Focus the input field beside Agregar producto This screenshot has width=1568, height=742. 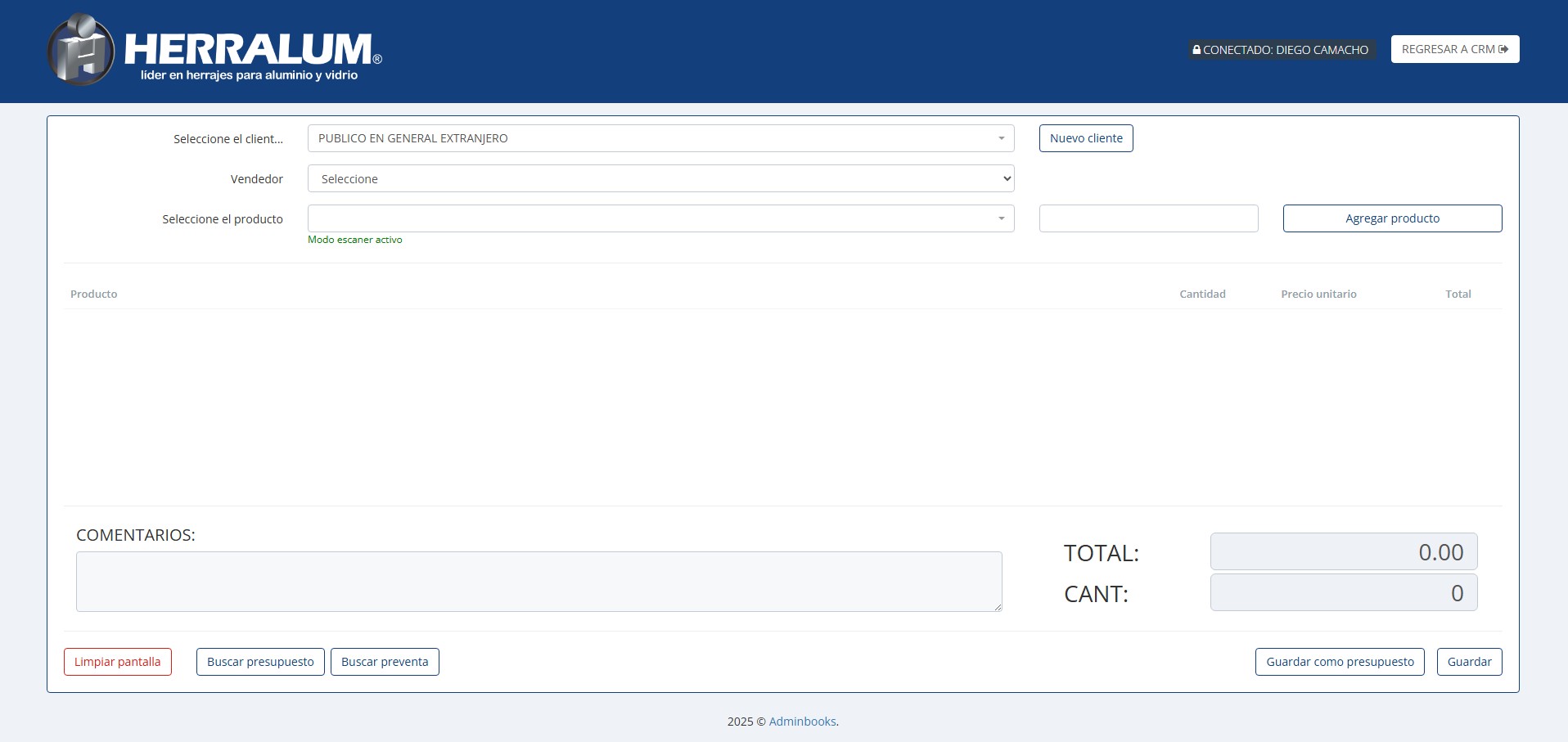point(1148,218)
